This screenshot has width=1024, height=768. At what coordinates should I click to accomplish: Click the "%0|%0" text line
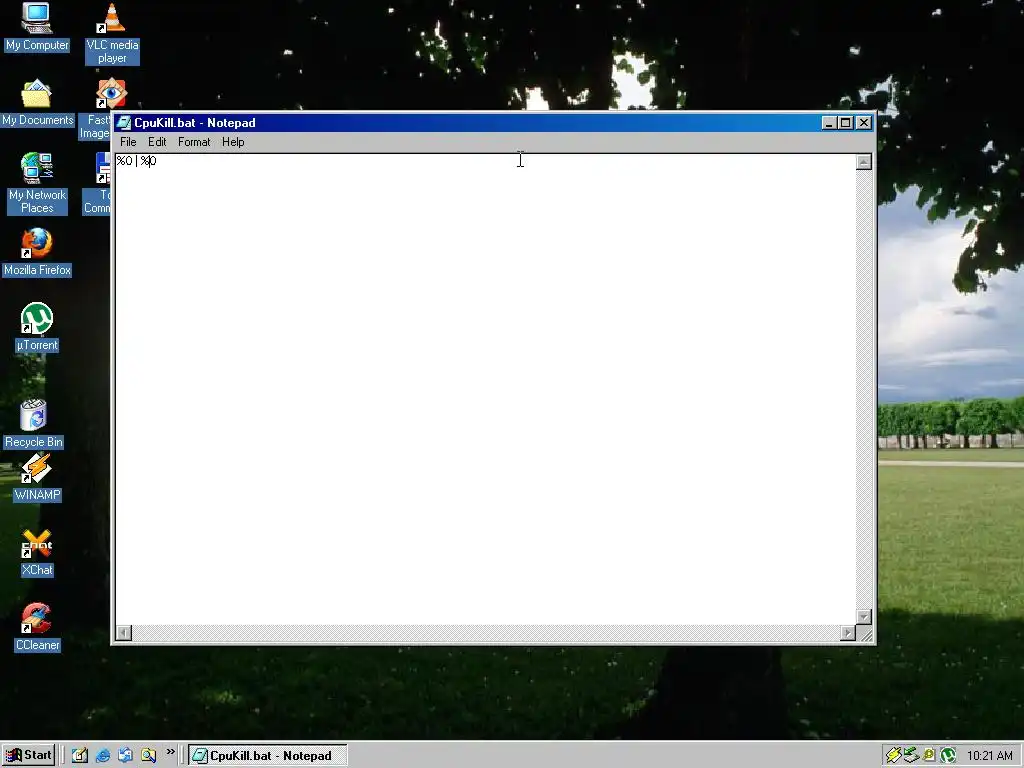click(x=136, y=161)
